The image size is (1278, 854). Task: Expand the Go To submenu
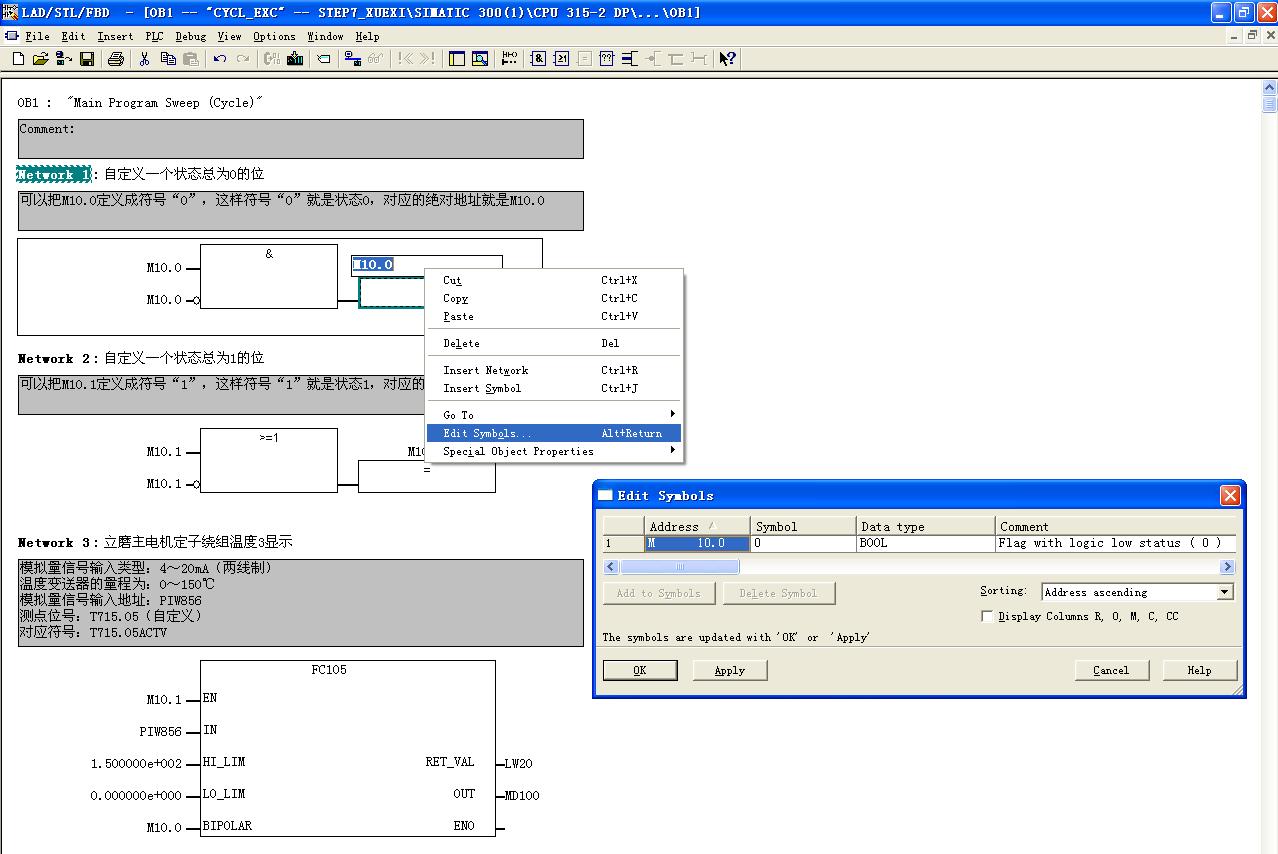[x=554, y=415]
